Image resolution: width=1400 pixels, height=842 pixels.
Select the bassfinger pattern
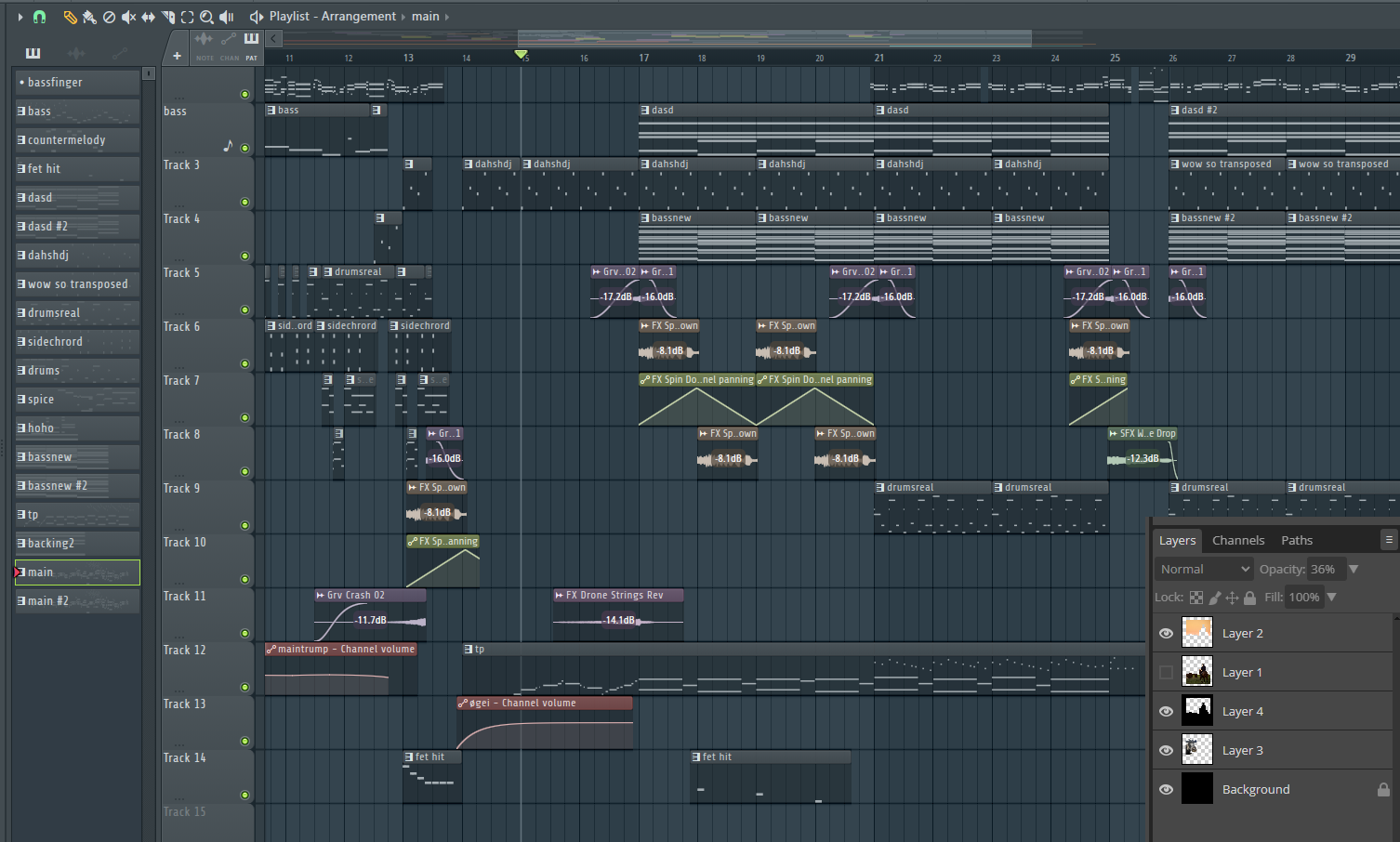click(x=77, y=83)
